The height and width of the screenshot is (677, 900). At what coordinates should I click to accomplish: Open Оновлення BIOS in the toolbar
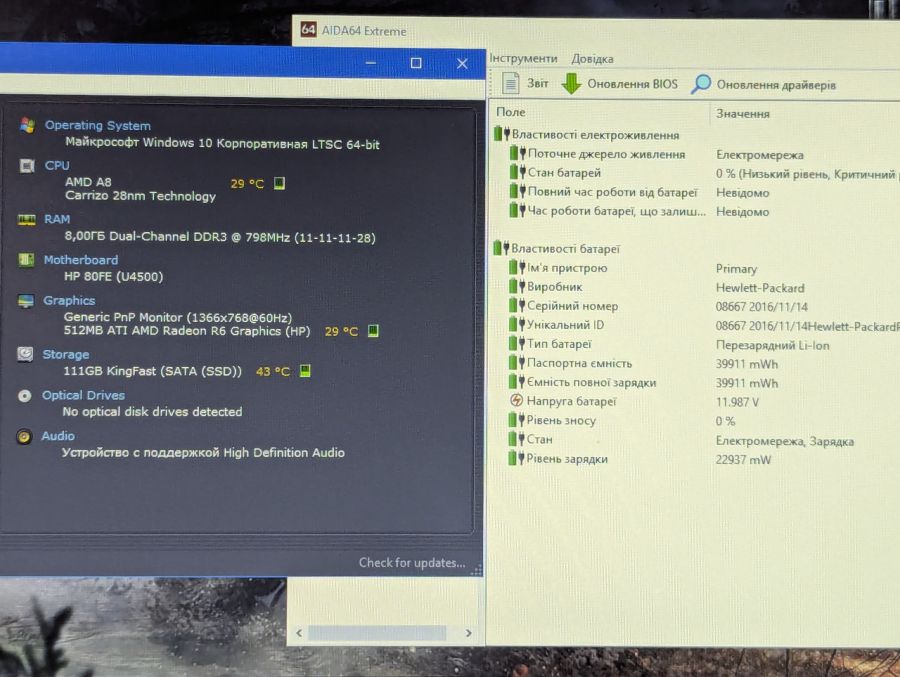(x=632, y=84)
